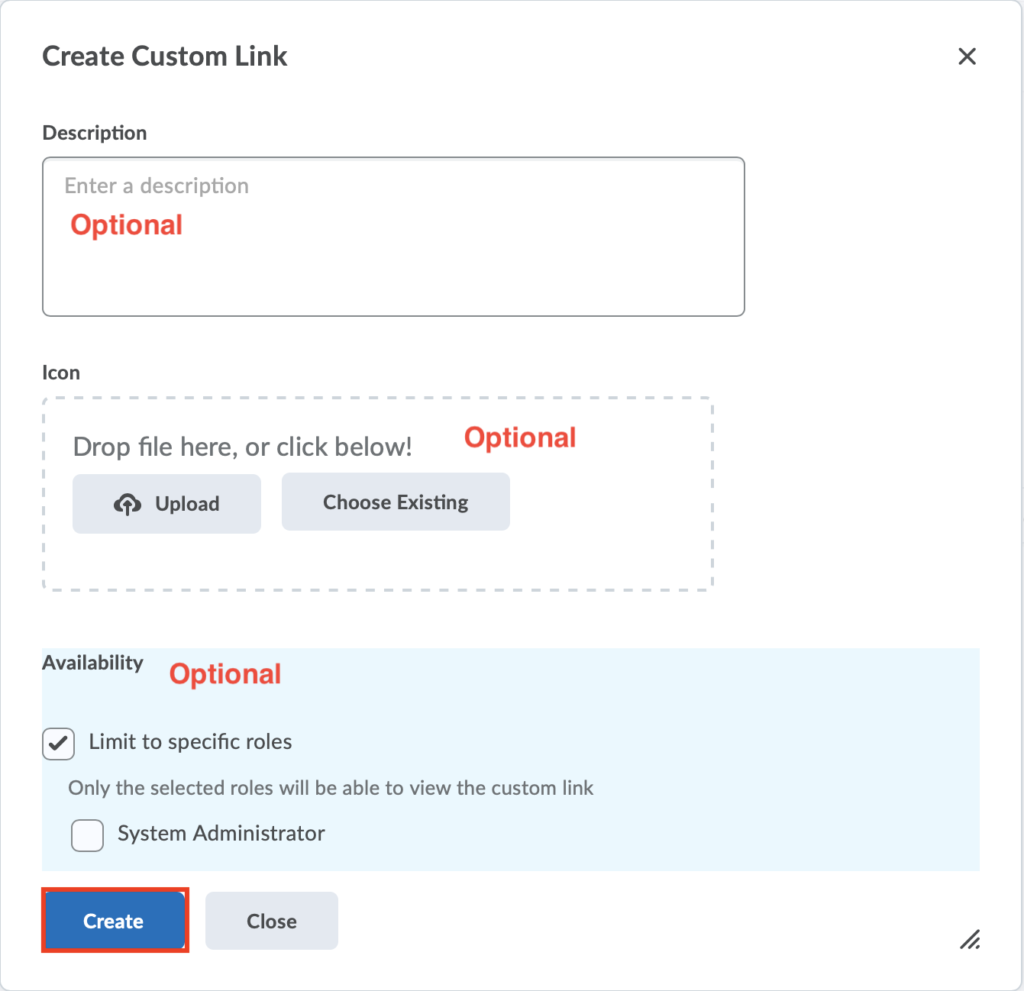
Task: Click the Close button
Action: 272,920
